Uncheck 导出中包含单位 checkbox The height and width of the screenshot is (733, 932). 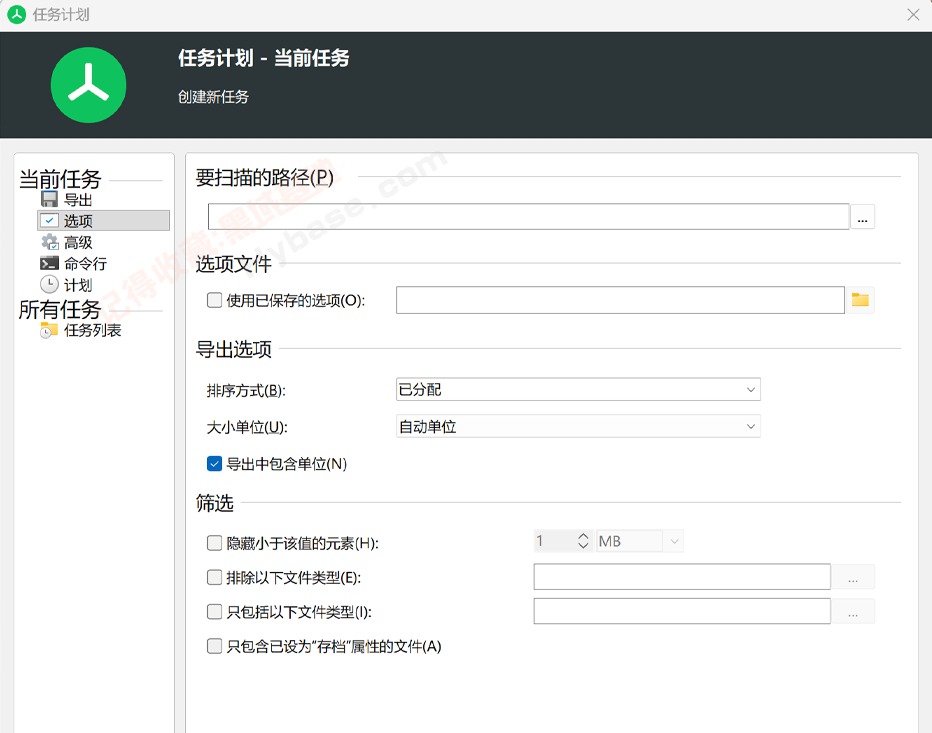click(x=214, y=464)
